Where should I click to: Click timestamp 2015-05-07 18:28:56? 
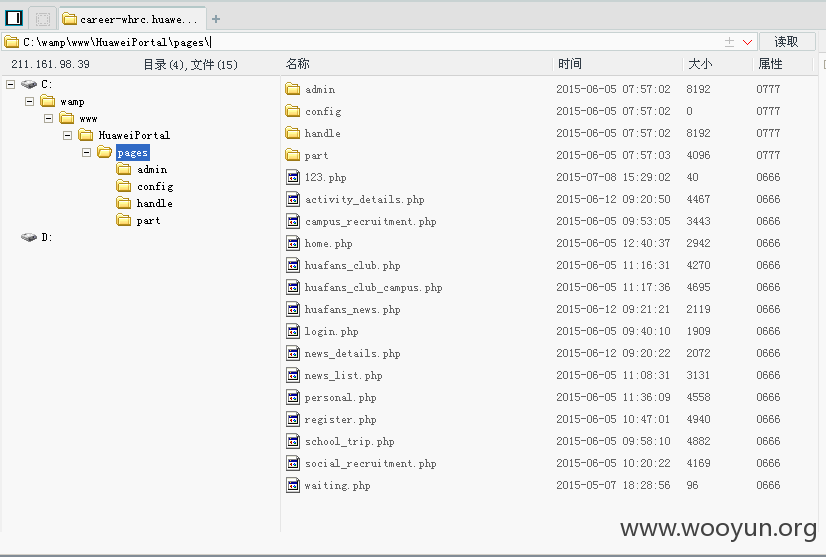pyautogui.click(x=613, y=485)
